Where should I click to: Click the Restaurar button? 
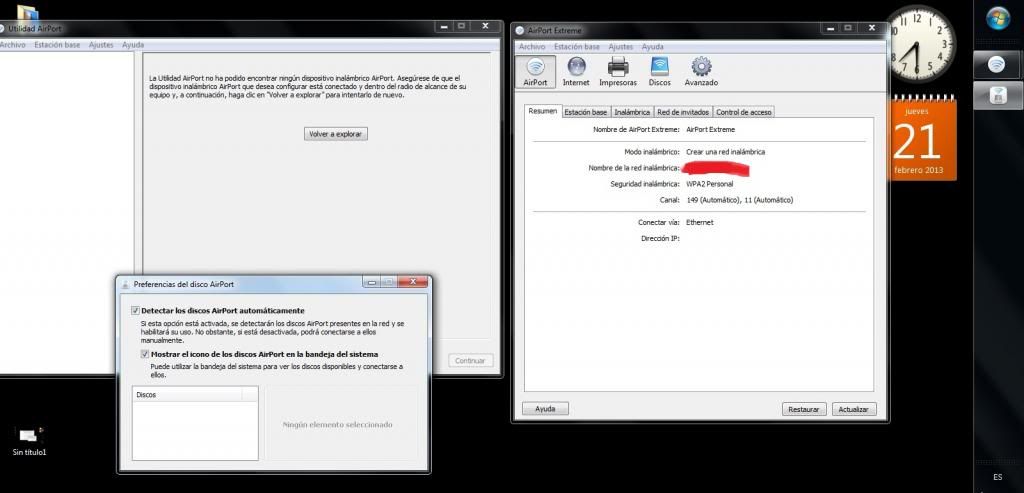pos(803,409)
